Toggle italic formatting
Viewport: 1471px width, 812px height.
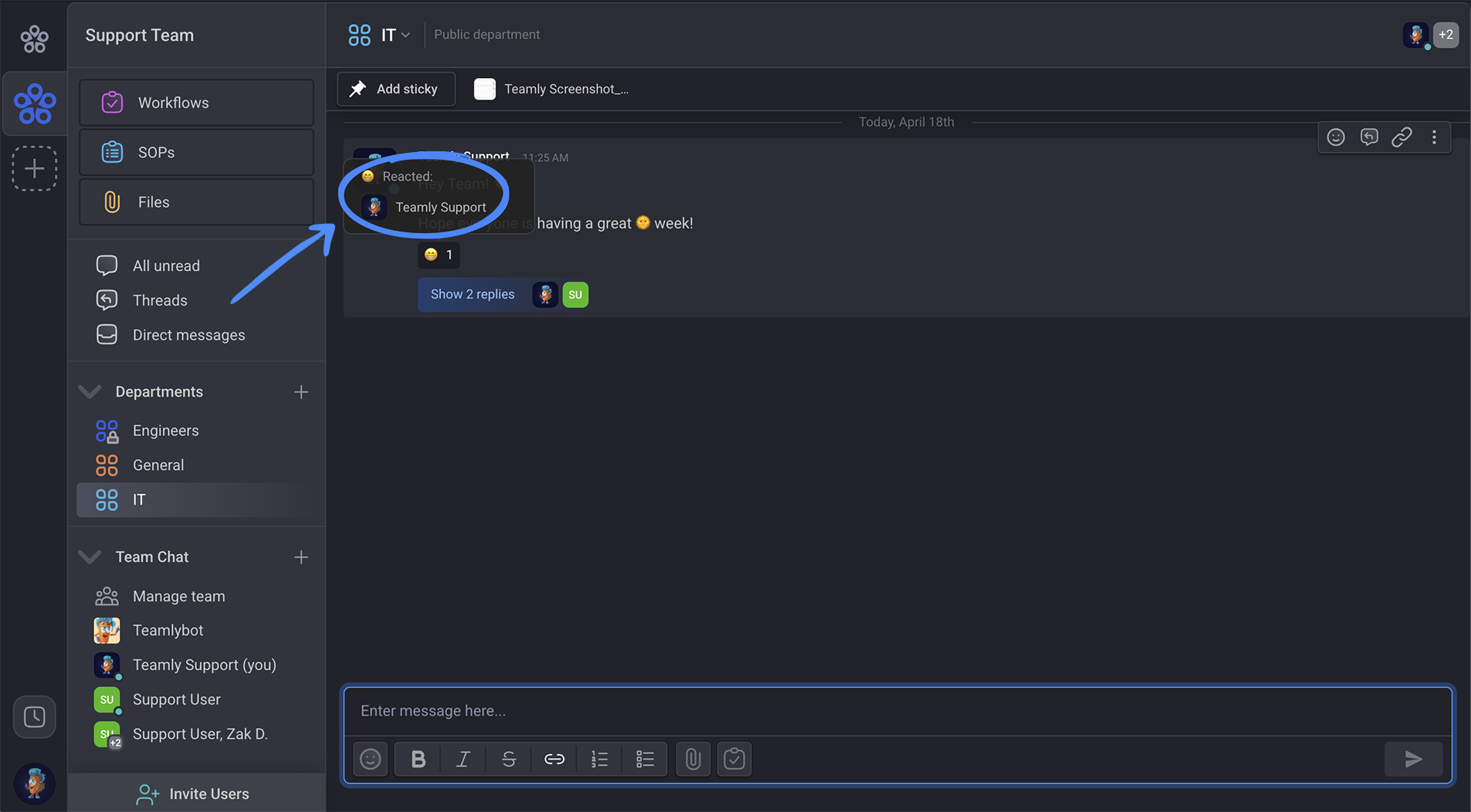coord(463,759)
